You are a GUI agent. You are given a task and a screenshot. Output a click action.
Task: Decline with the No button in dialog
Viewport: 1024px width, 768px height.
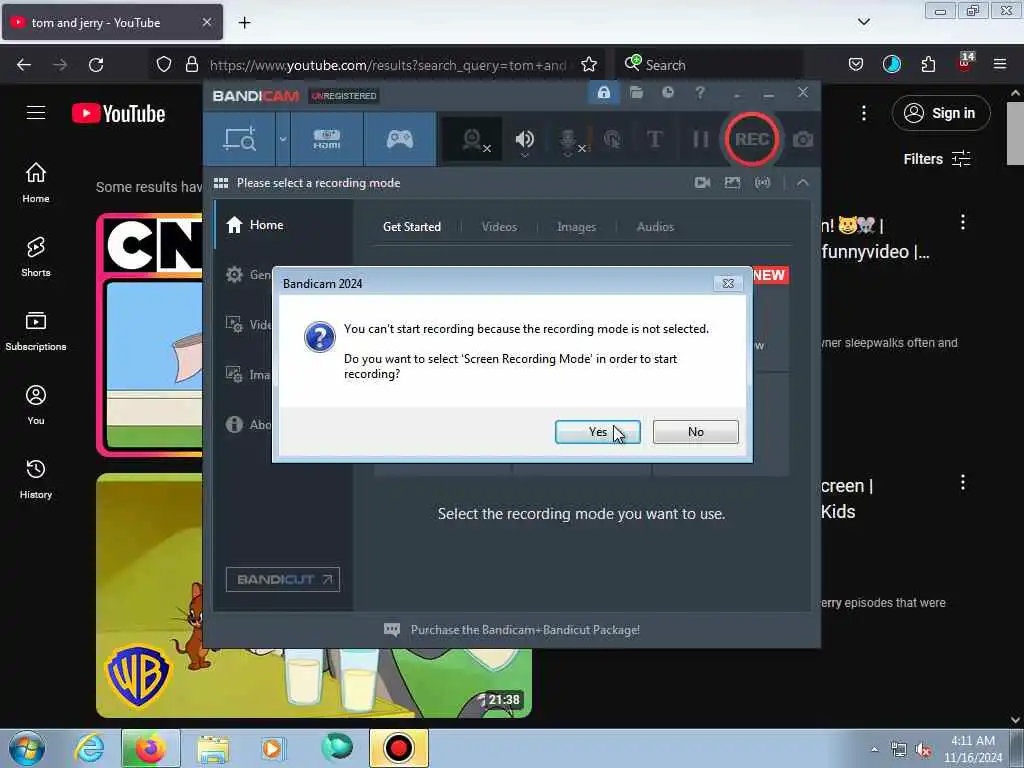pyautogui.click(x=696, y=432)
